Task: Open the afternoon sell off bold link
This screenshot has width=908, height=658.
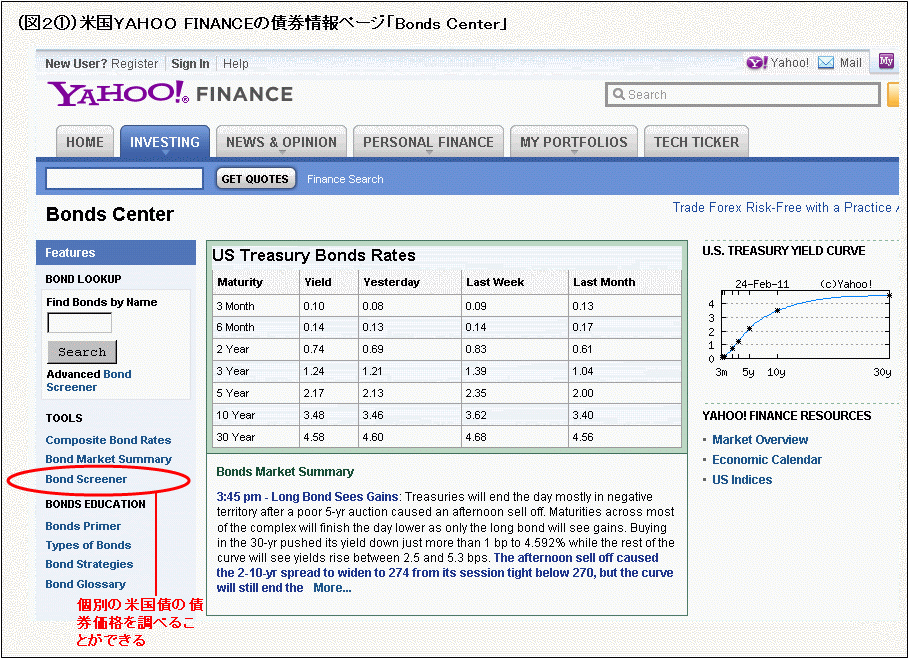Action: tap(445, 573)
